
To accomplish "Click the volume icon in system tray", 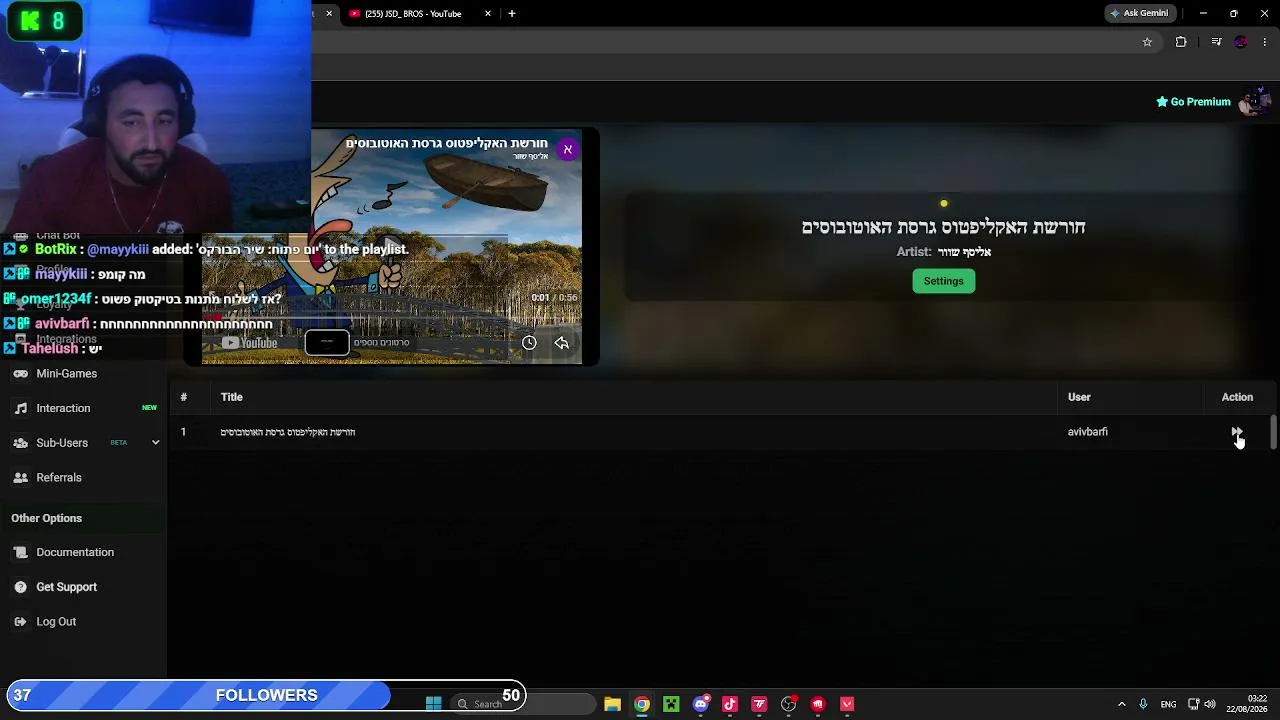I will pos(1210,704).
